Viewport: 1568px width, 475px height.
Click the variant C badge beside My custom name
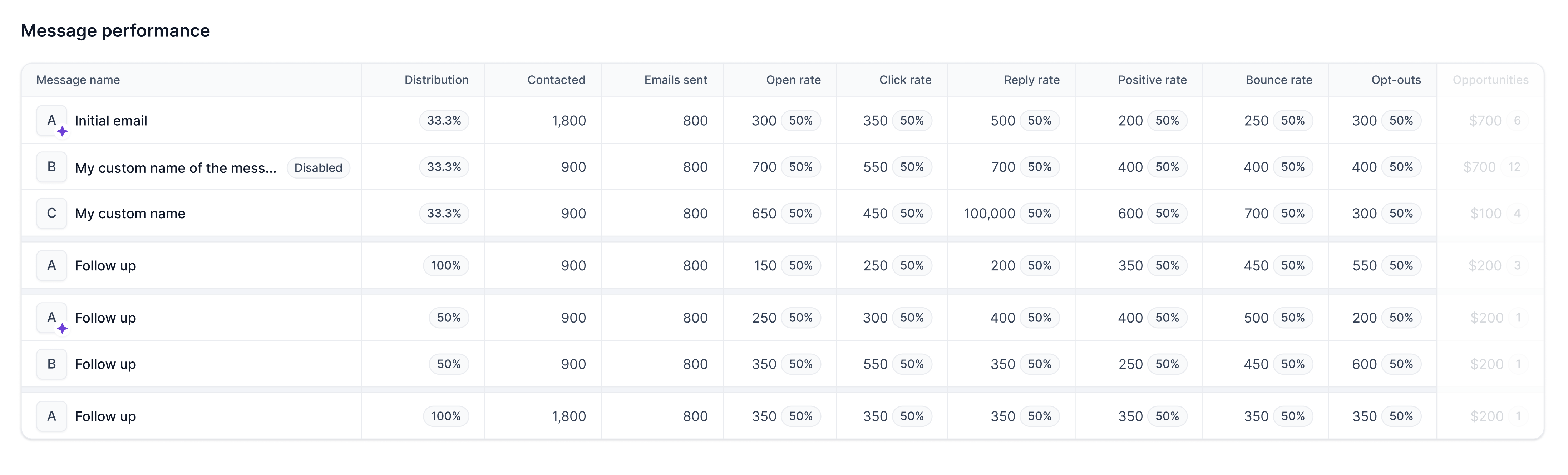tap(51, 213)
